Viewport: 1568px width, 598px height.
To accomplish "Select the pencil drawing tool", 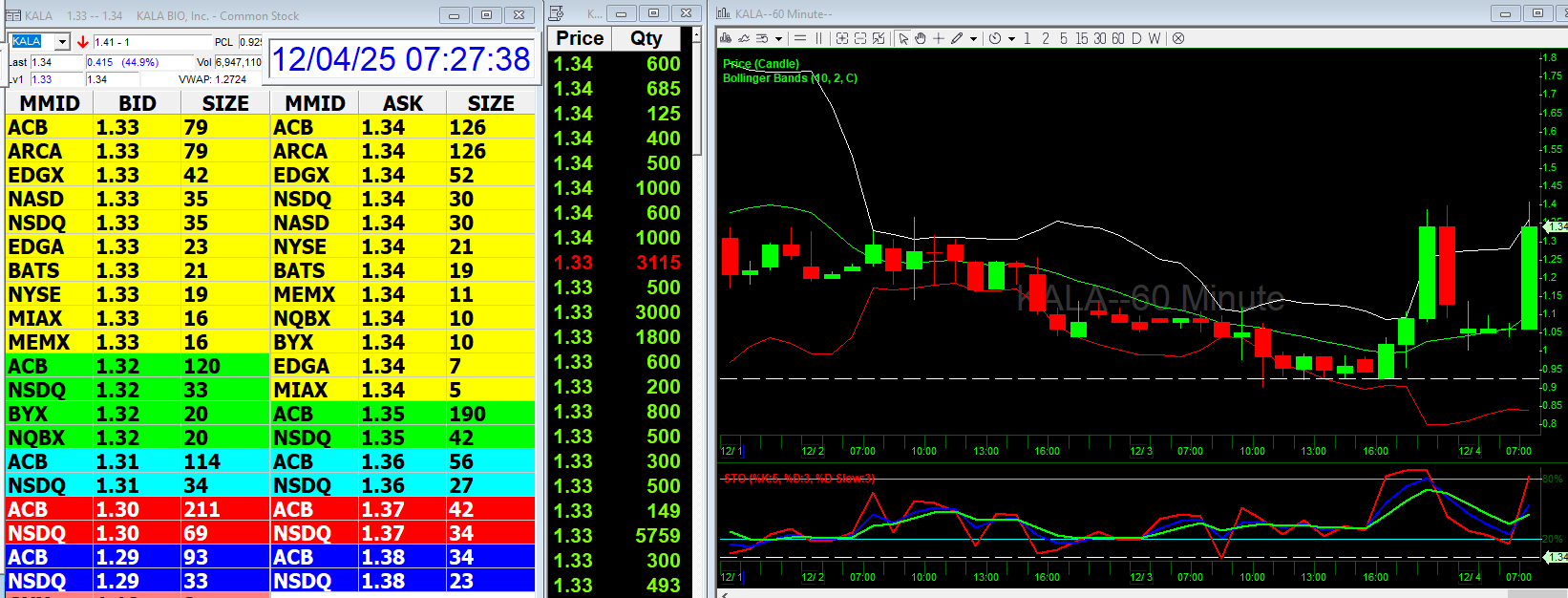I will [x=957, y=38].
